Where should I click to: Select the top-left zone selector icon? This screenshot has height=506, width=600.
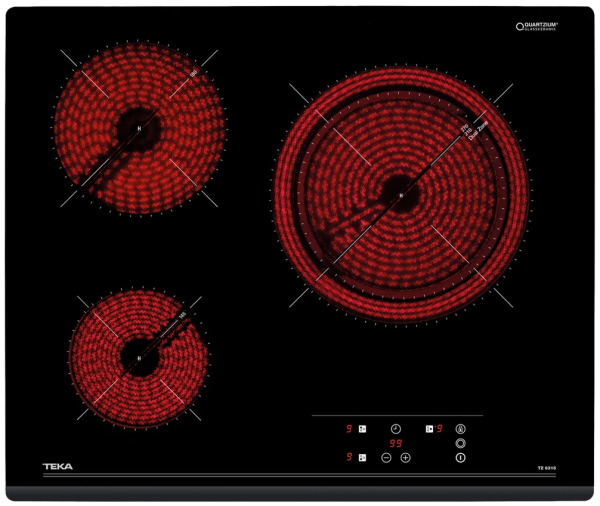click(x=362, y=427)
